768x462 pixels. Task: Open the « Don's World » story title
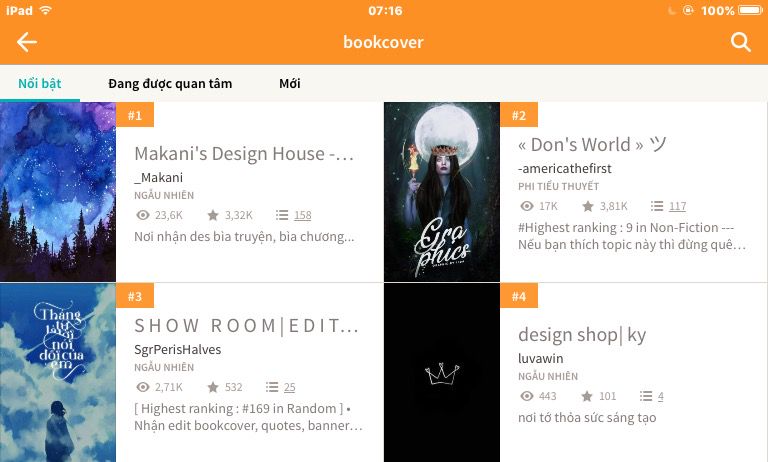tap(592, 145)
